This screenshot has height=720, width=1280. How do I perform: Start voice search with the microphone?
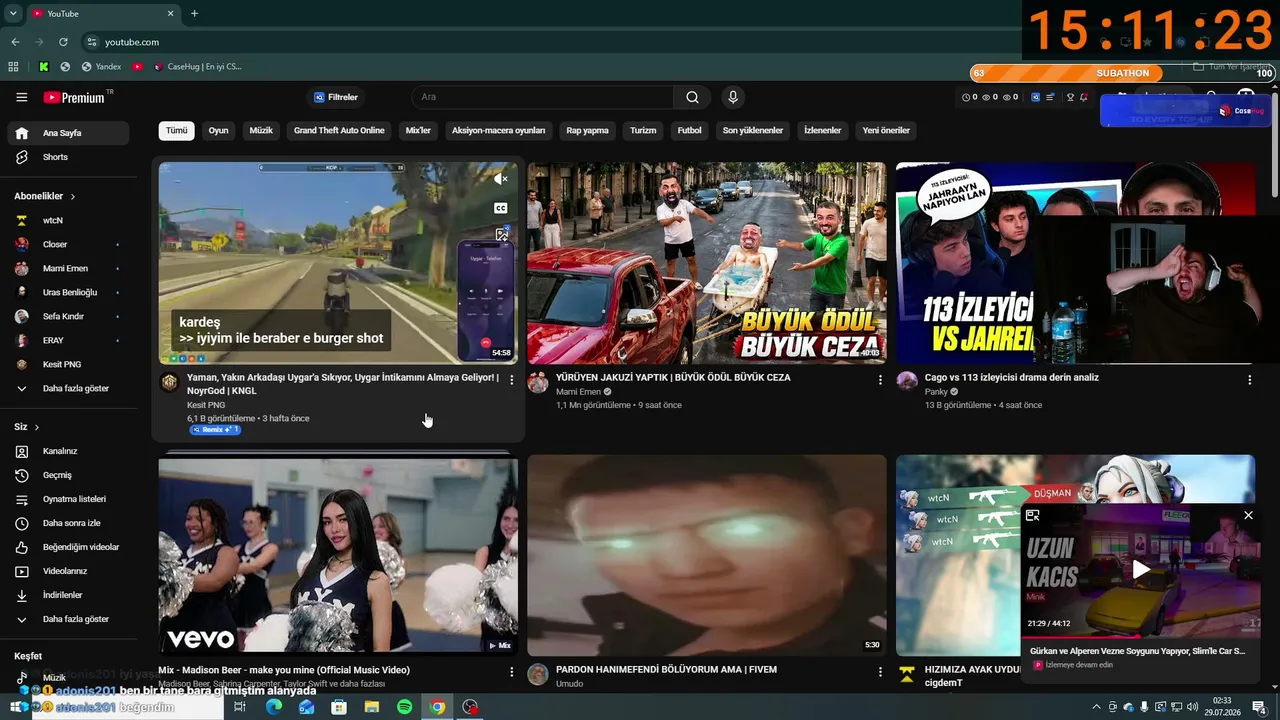733,97
